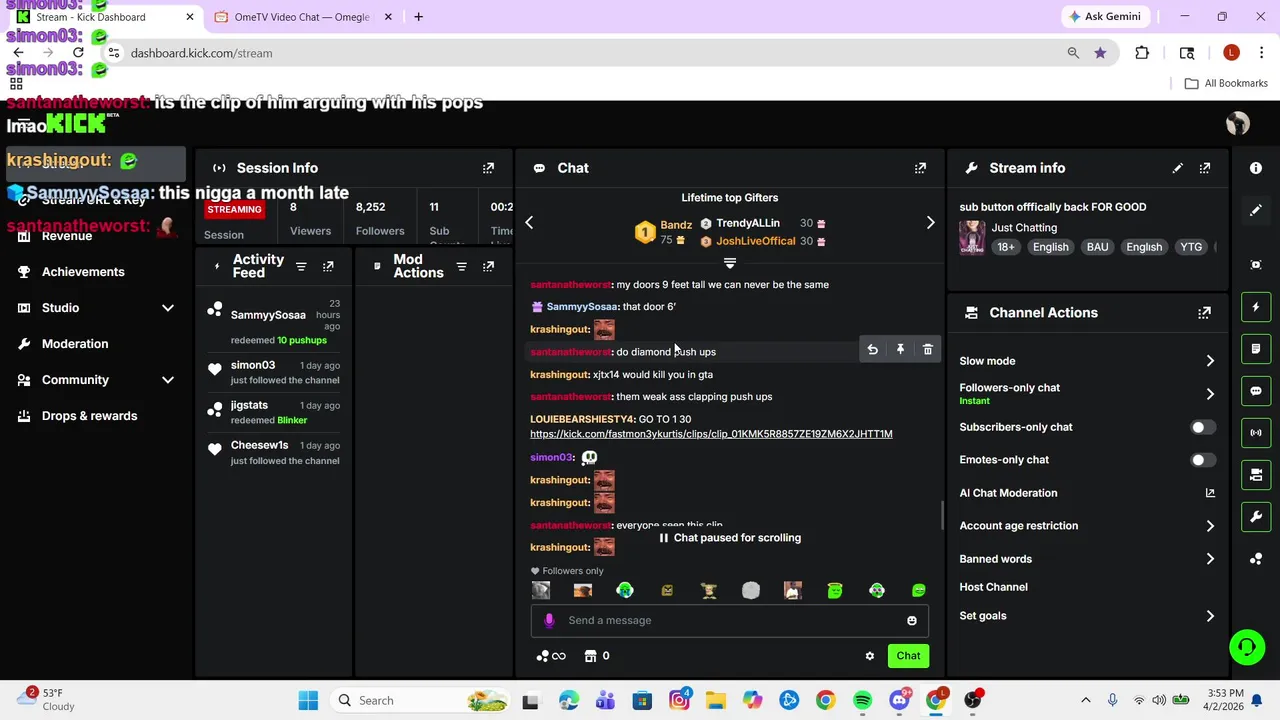Pin the 'do diamond push ups' message
1280x720 pixels.
[900, 349]
